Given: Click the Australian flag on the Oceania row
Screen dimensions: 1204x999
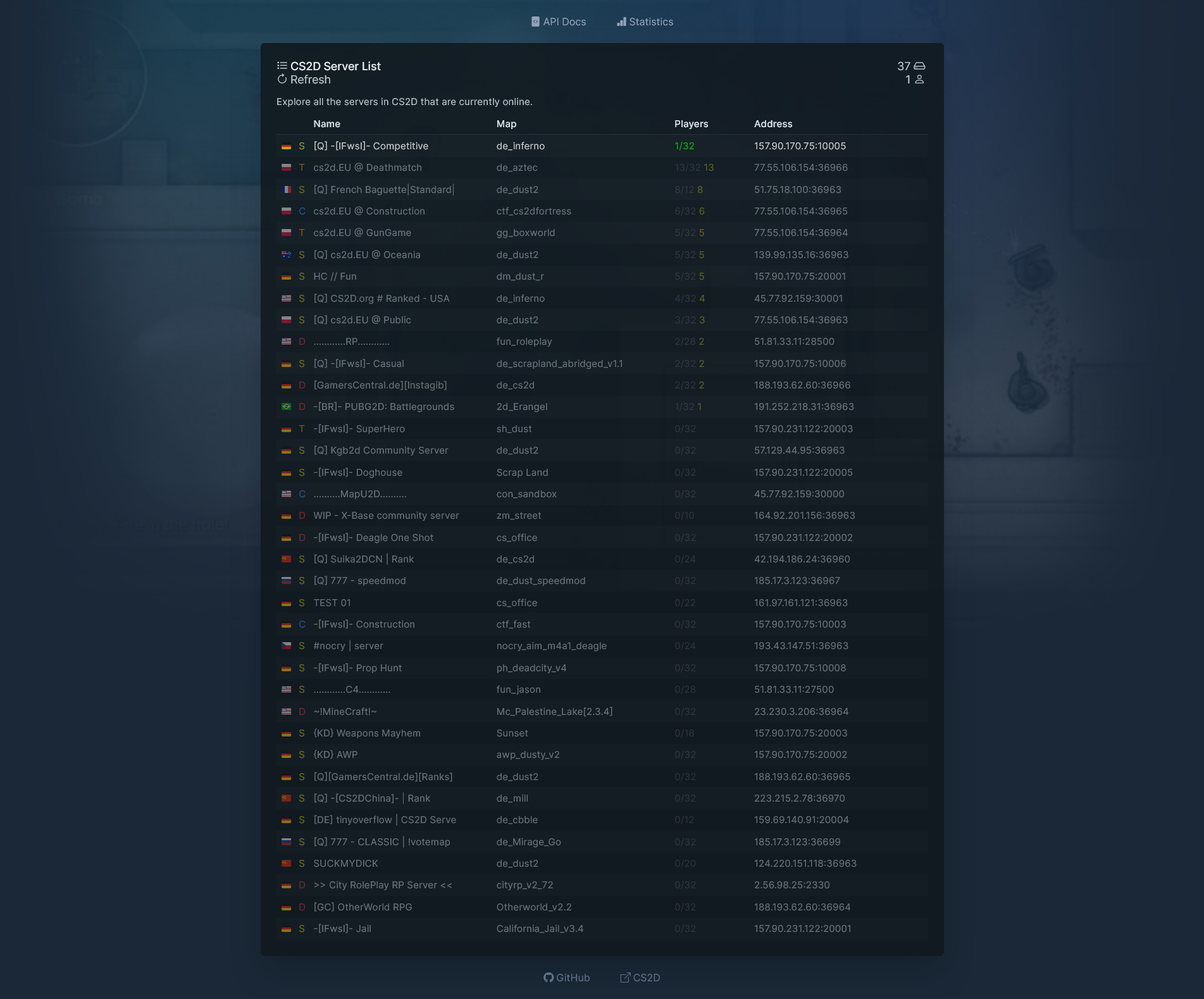Looking at the screenshot, I should click(x=286, y=255).
